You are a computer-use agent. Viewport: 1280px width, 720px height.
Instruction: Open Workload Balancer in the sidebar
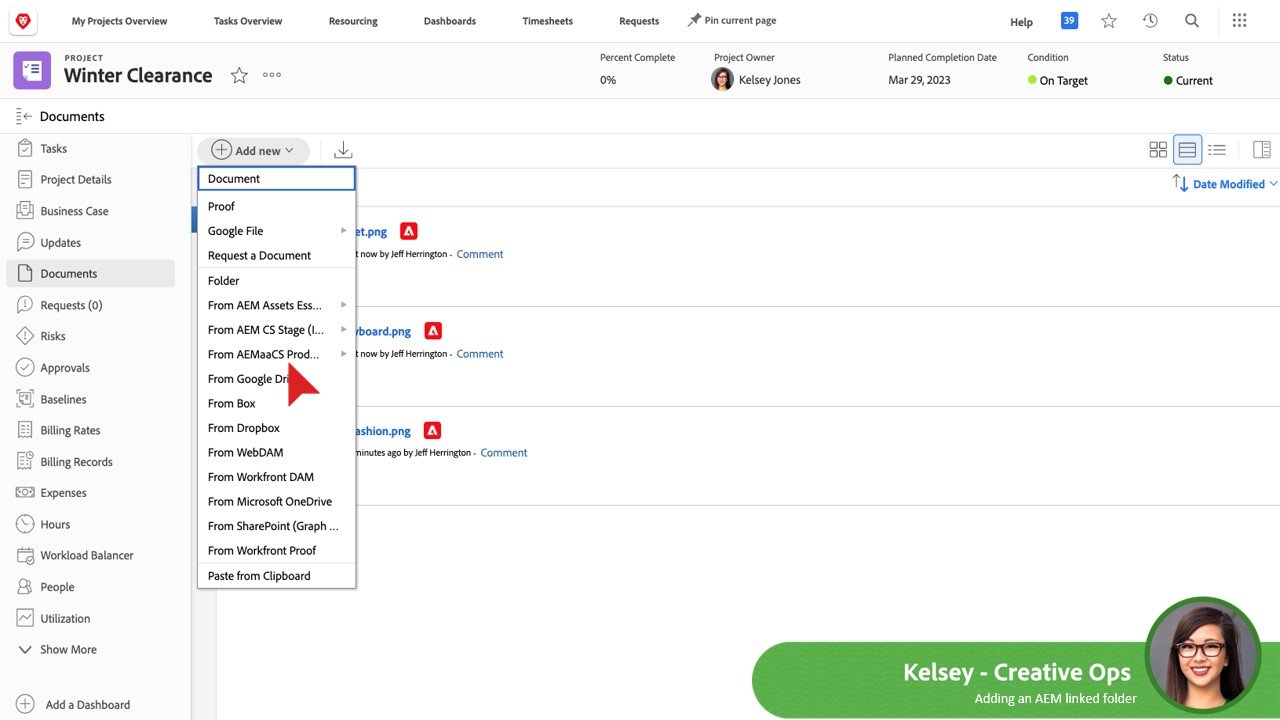90,555
